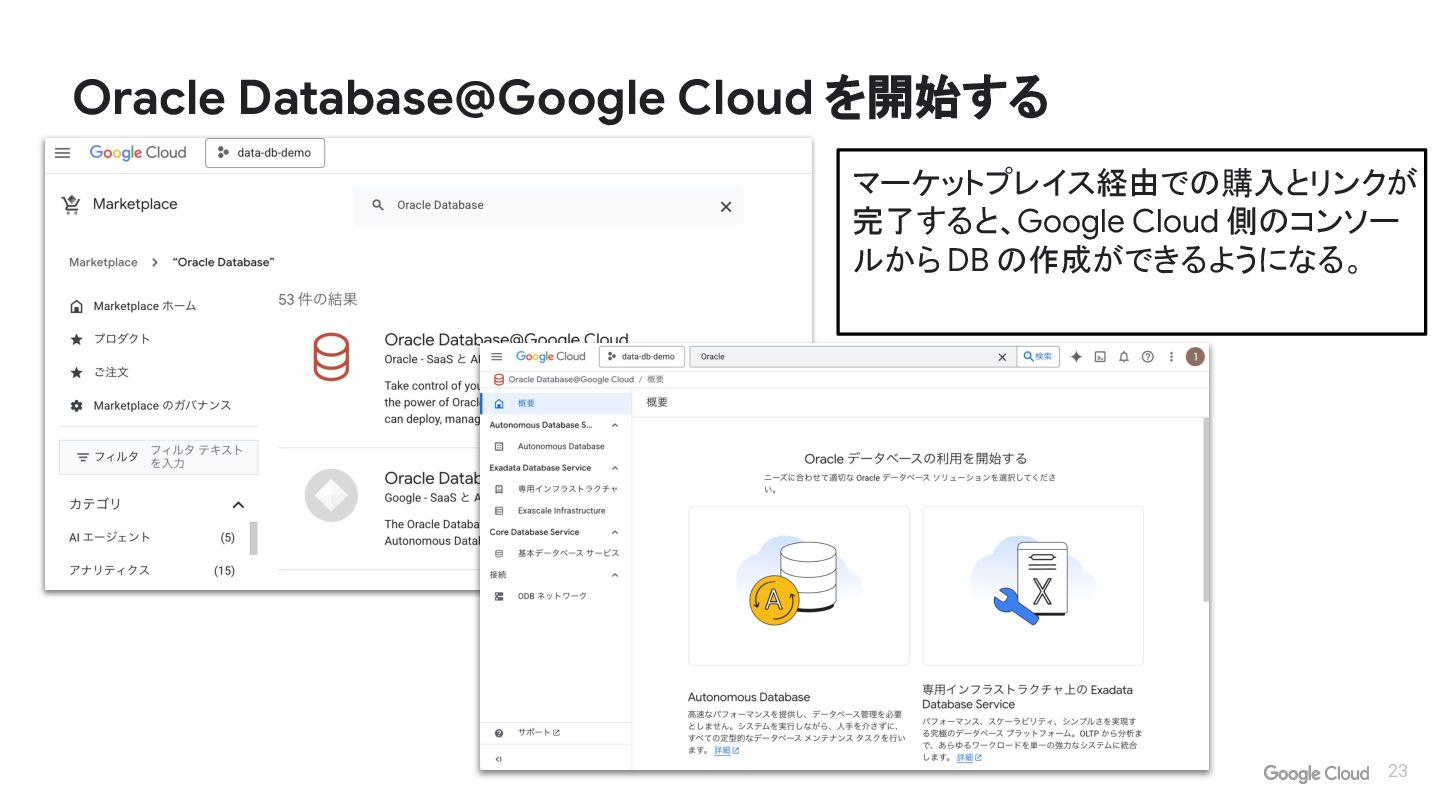Open Gemini sparkle assistant icon
The image size is (1440, 810).
1076,357
